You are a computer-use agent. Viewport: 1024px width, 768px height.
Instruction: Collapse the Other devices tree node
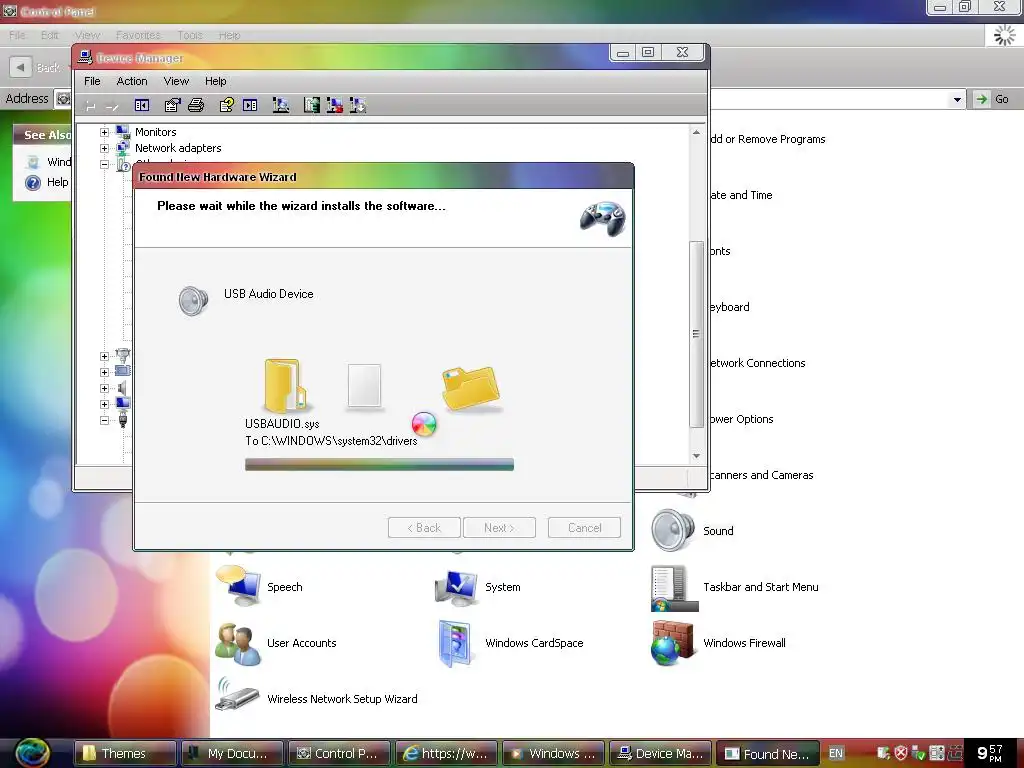[104, 165]
